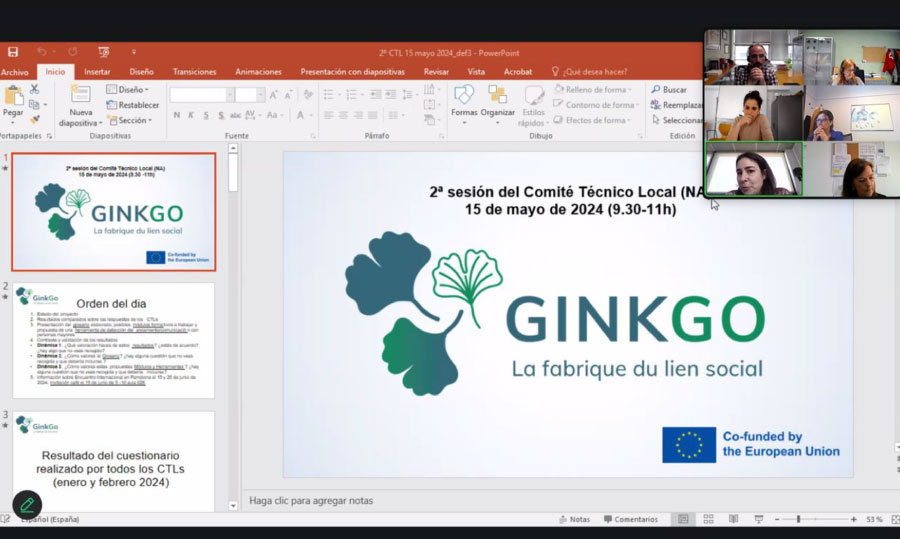Click the Save icon in quick access toolbar
This screenshot has width=900, height=539.
pos(12,52)
